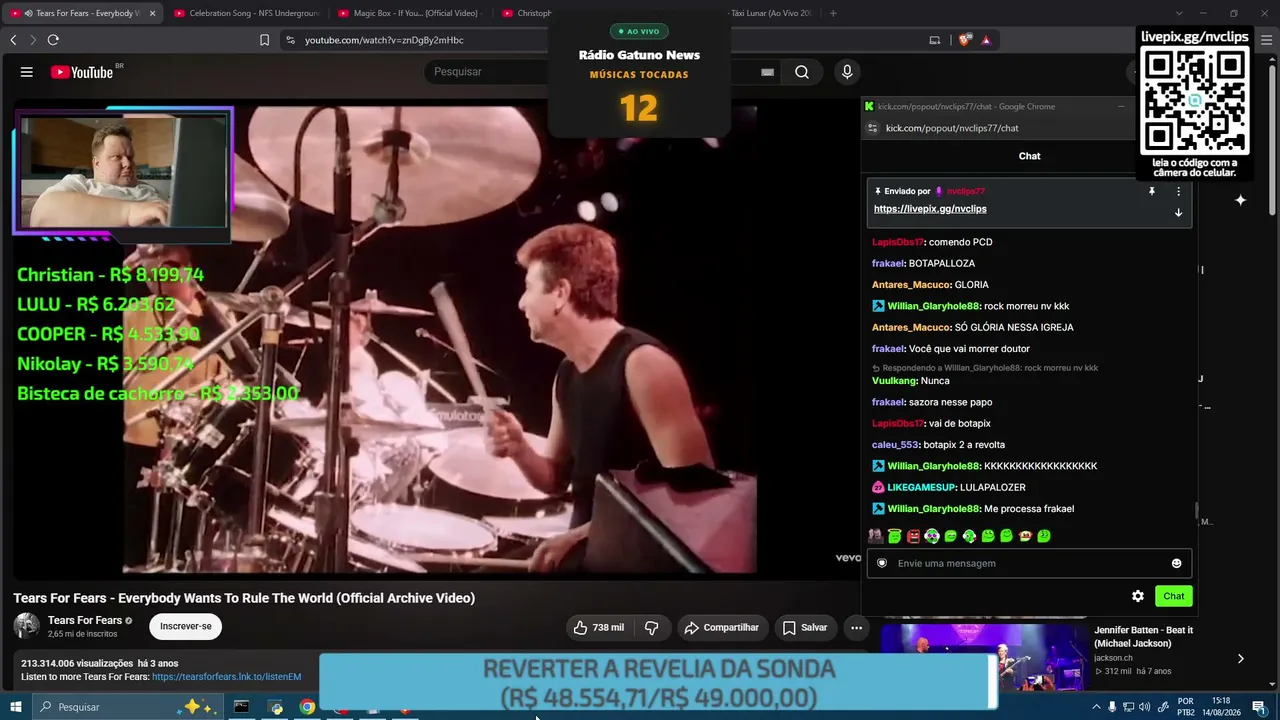Open the emoji picker in Kick chat
Image resolution: width=1280 pixels, height=720 pixels.
(x=1176, y=563)
